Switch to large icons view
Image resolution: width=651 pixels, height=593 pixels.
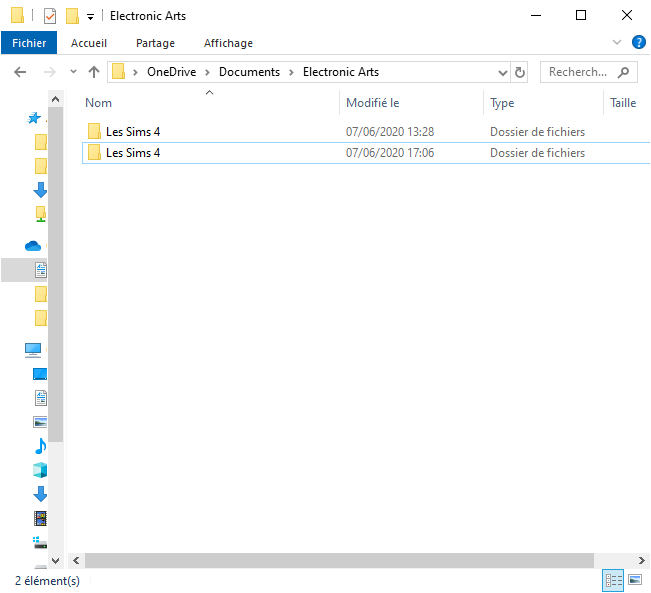pos(635,579)
